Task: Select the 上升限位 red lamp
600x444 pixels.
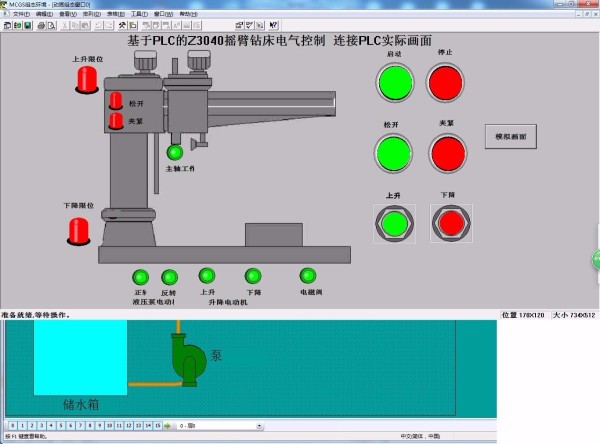Action: (87, 80)
